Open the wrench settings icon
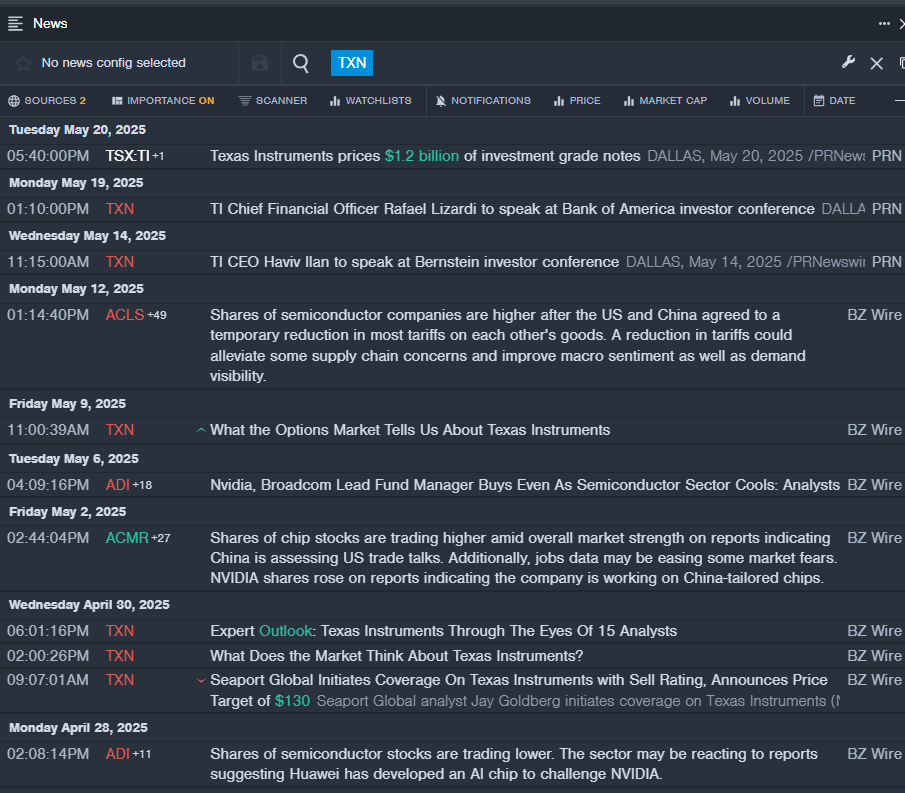This screenshot has width=905, height=793. click(848, 62)
